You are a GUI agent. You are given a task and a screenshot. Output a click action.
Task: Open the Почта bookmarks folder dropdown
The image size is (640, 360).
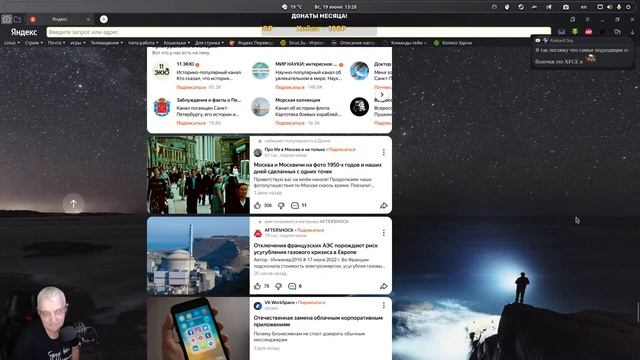[56, 42]
